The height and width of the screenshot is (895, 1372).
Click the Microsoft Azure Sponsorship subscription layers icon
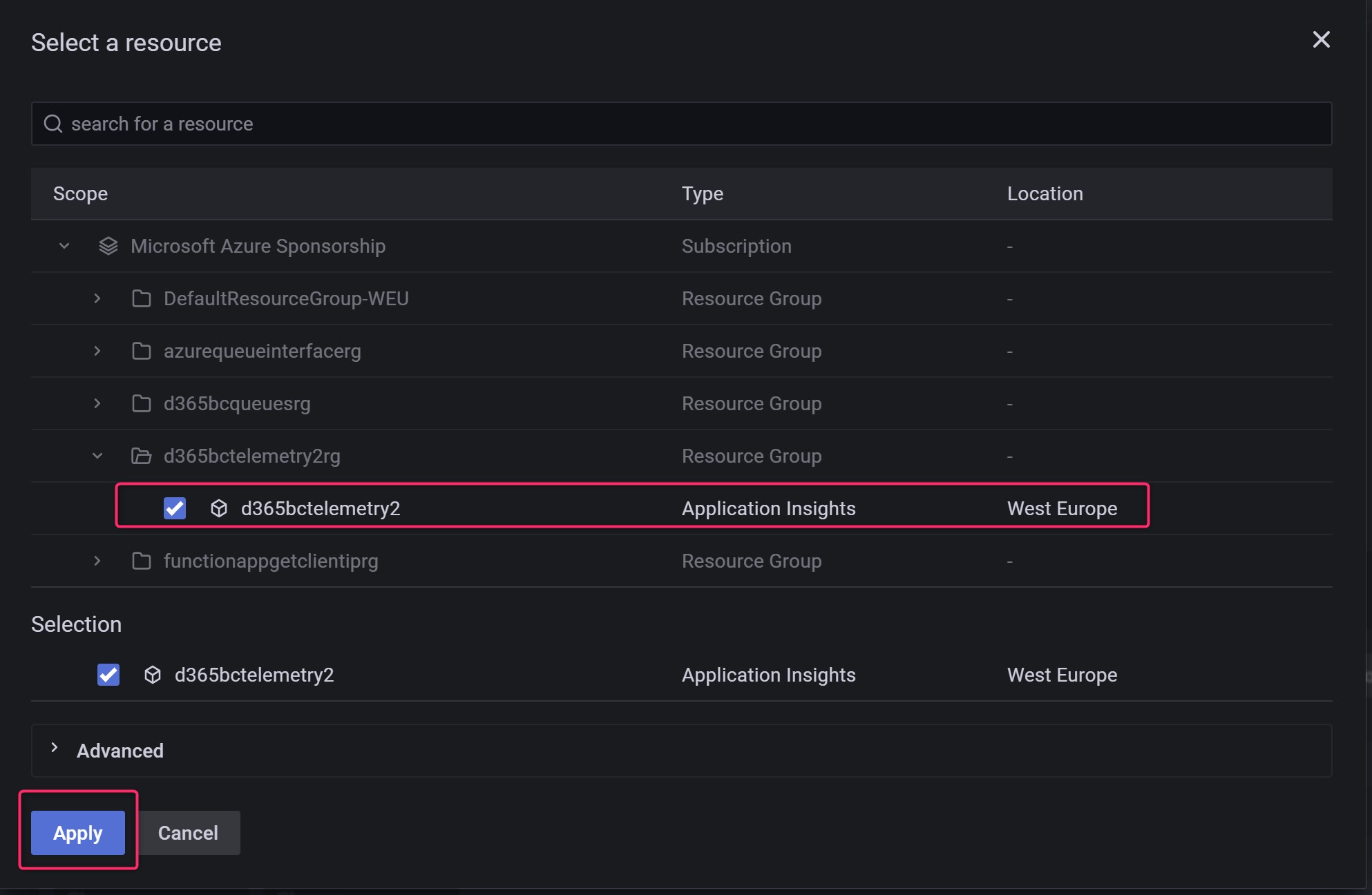pyautogui.click(x=108, y=246)
